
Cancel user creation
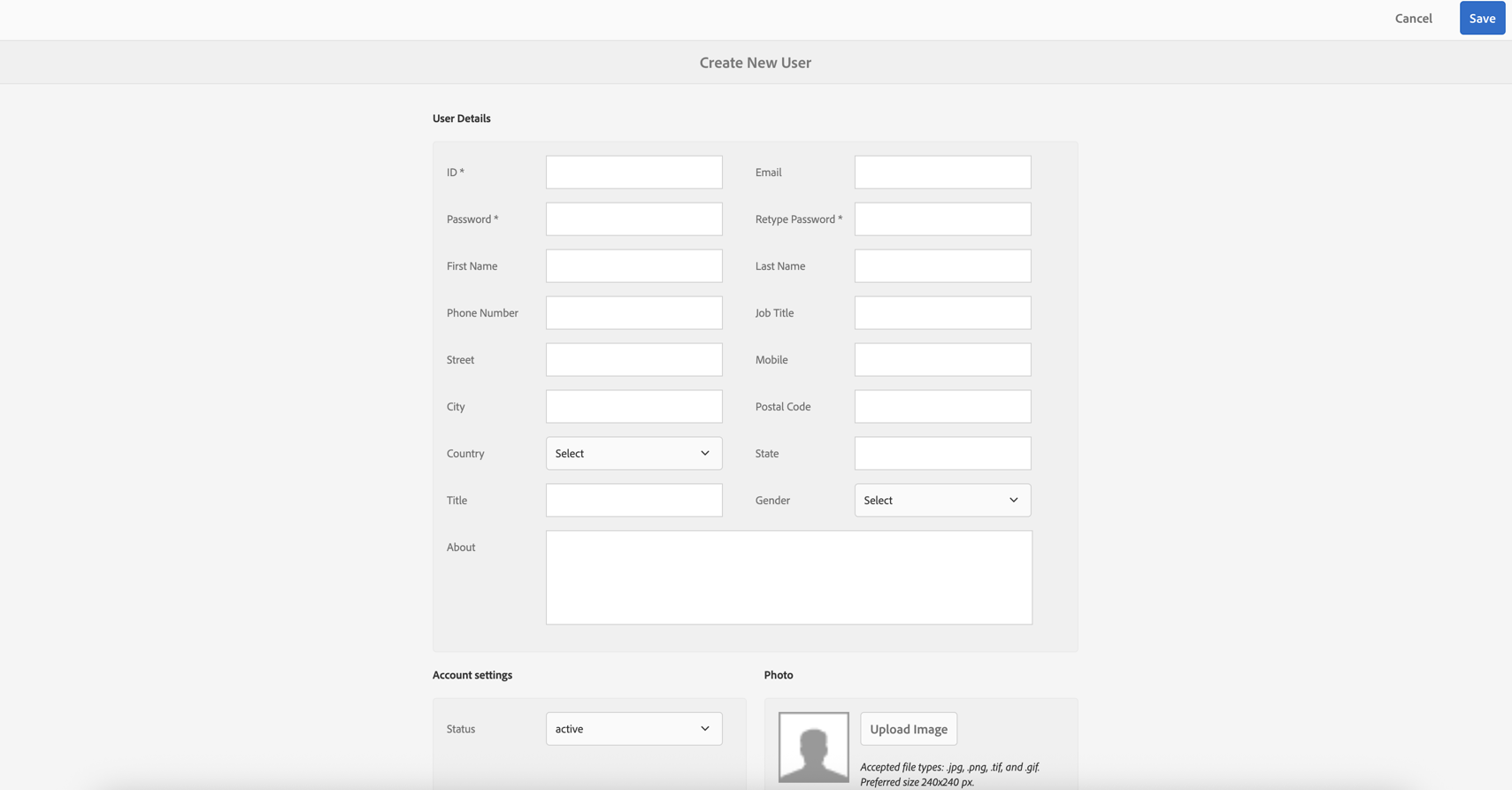coord(1413,19)
